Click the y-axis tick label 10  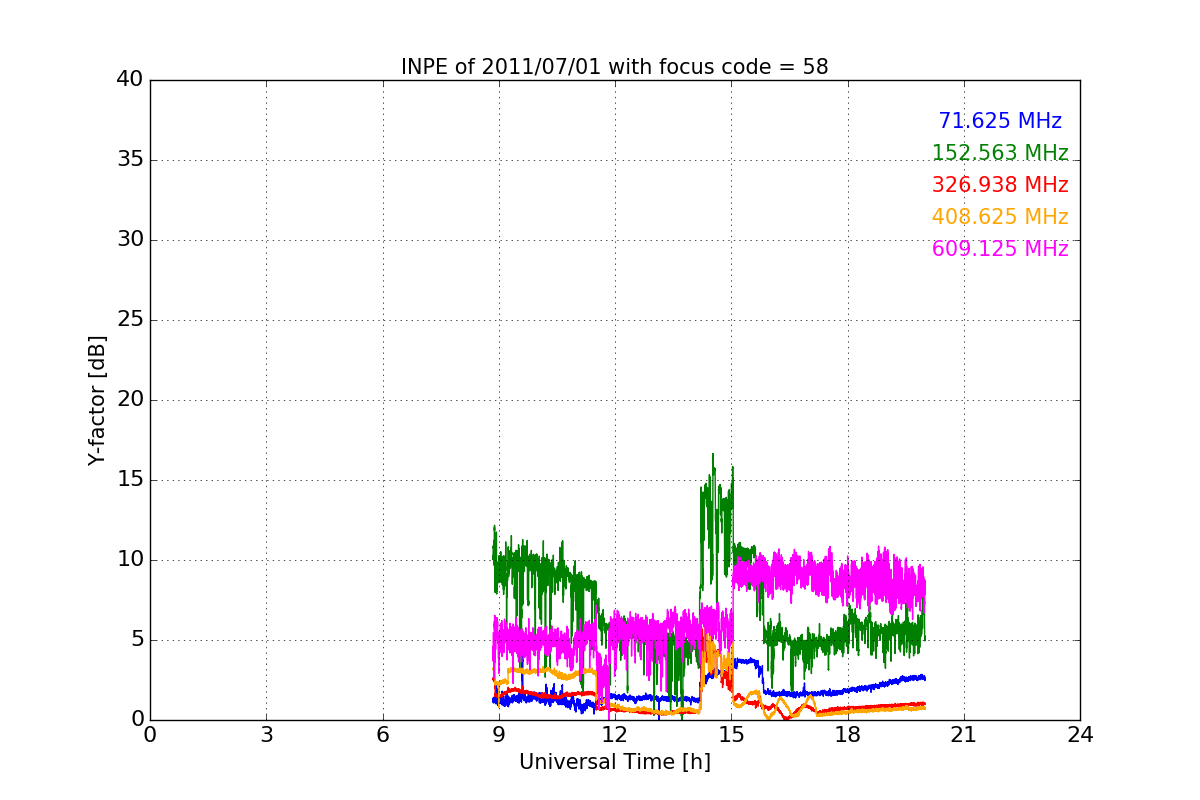point(130,560)
